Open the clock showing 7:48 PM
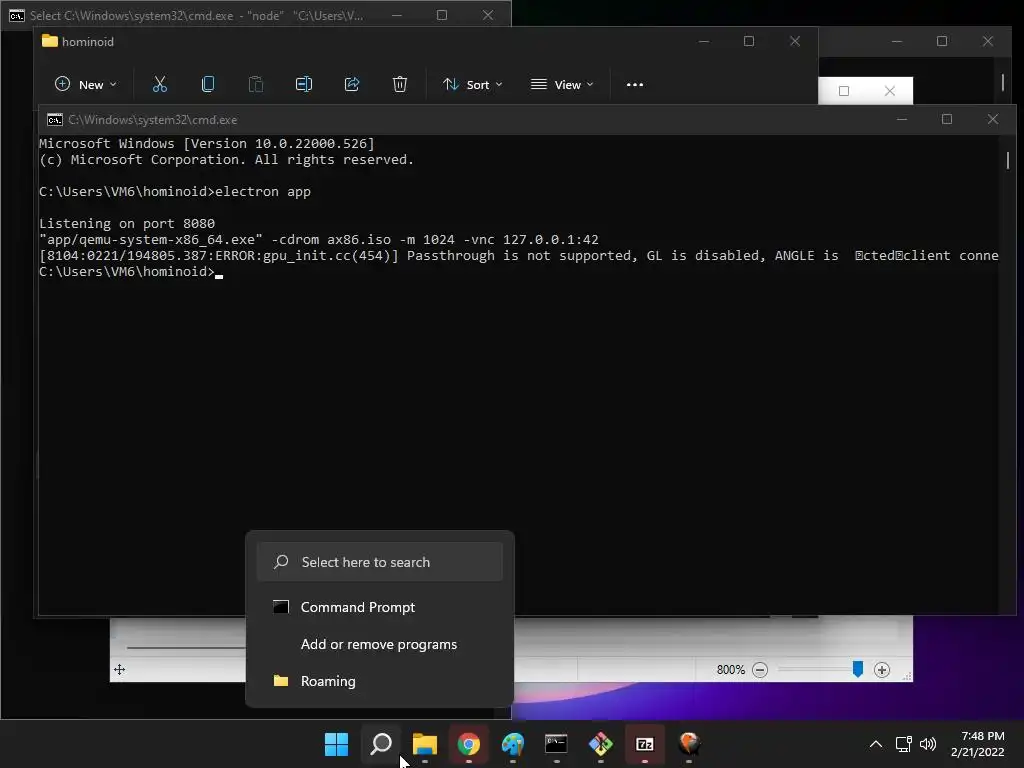The image size is (1024, 768). [978, 744]
